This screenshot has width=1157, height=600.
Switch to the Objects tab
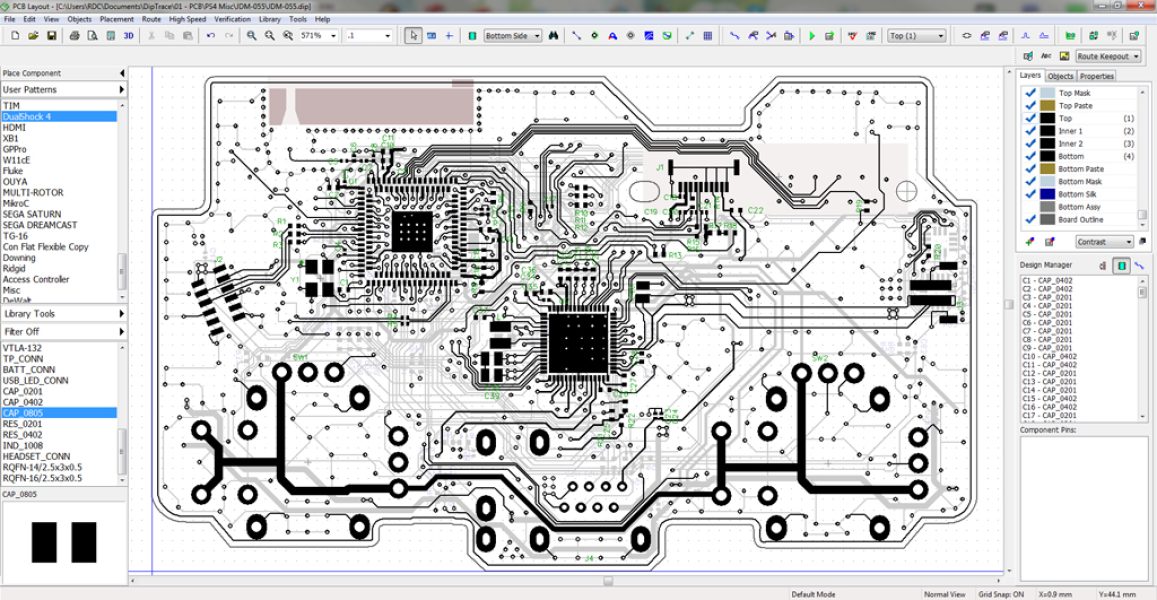pyautogui.click(x=1060, y=76)
